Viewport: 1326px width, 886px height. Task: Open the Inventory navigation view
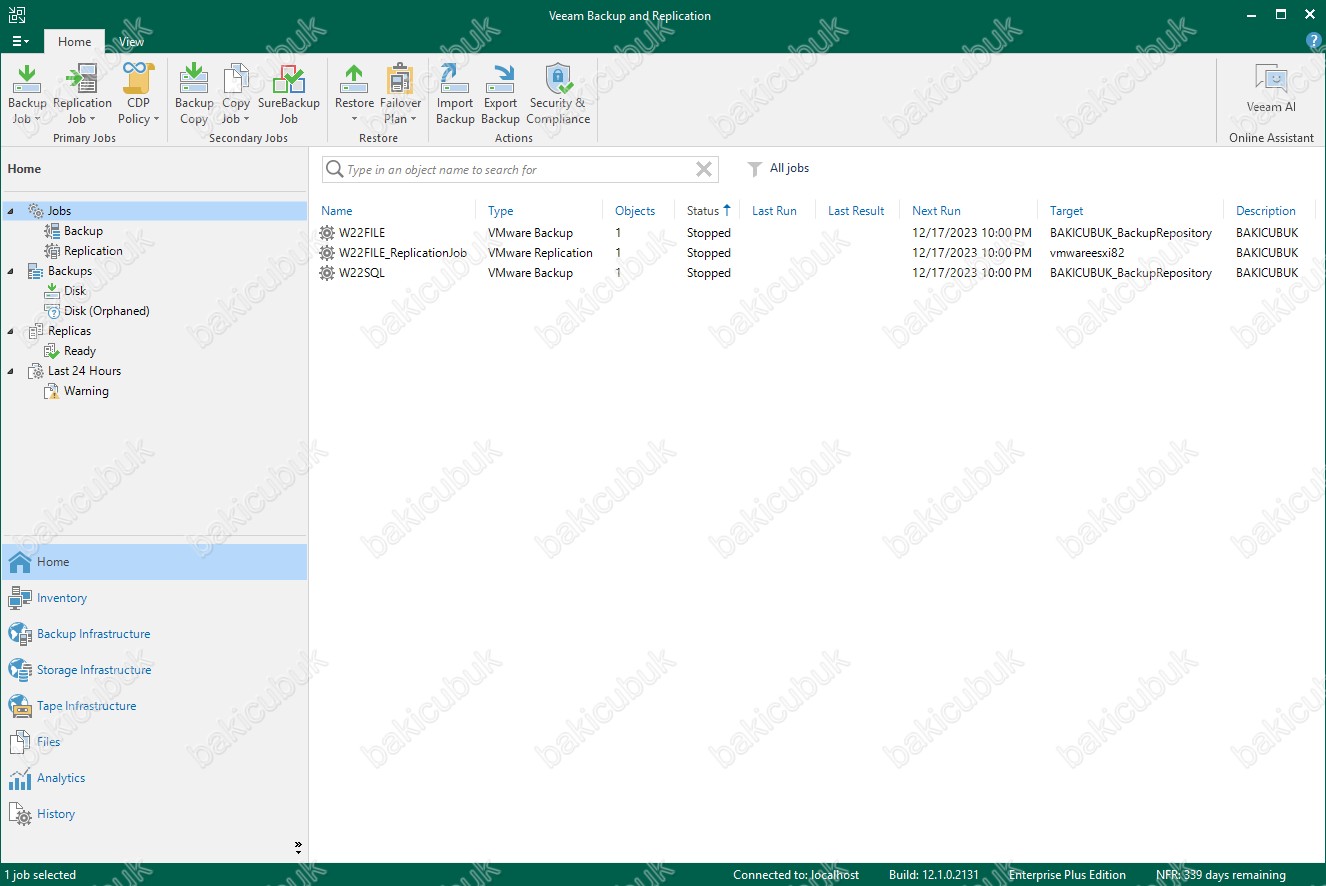click(154, 598)
